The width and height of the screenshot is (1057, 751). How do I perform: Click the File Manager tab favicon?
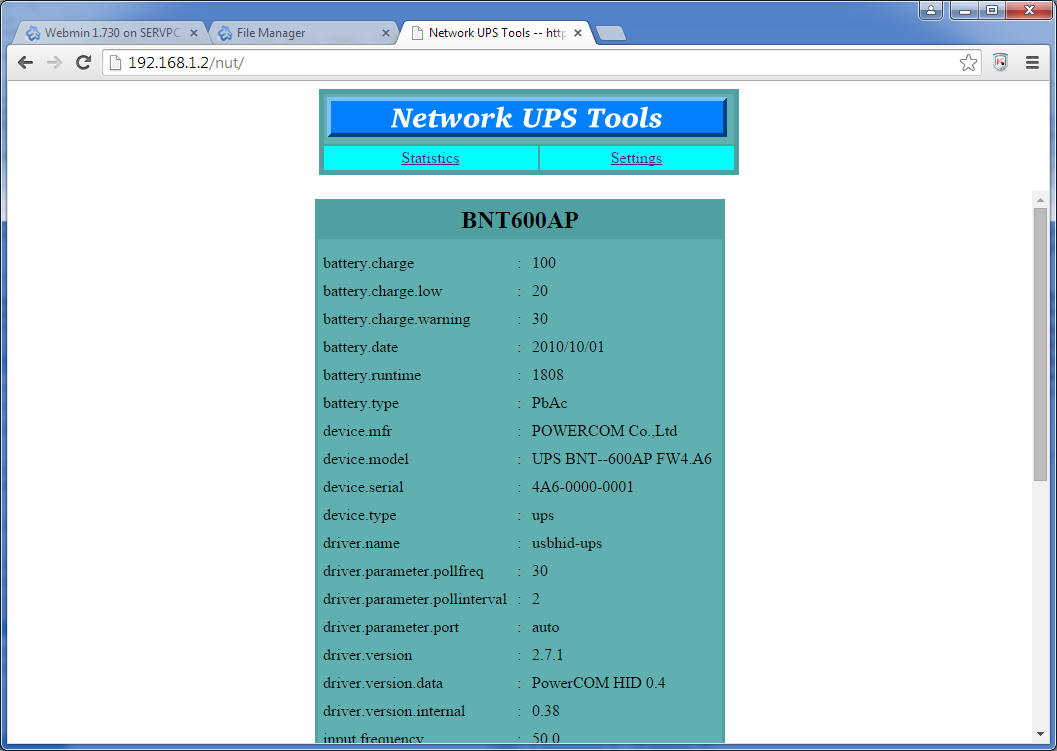[225, 33]
